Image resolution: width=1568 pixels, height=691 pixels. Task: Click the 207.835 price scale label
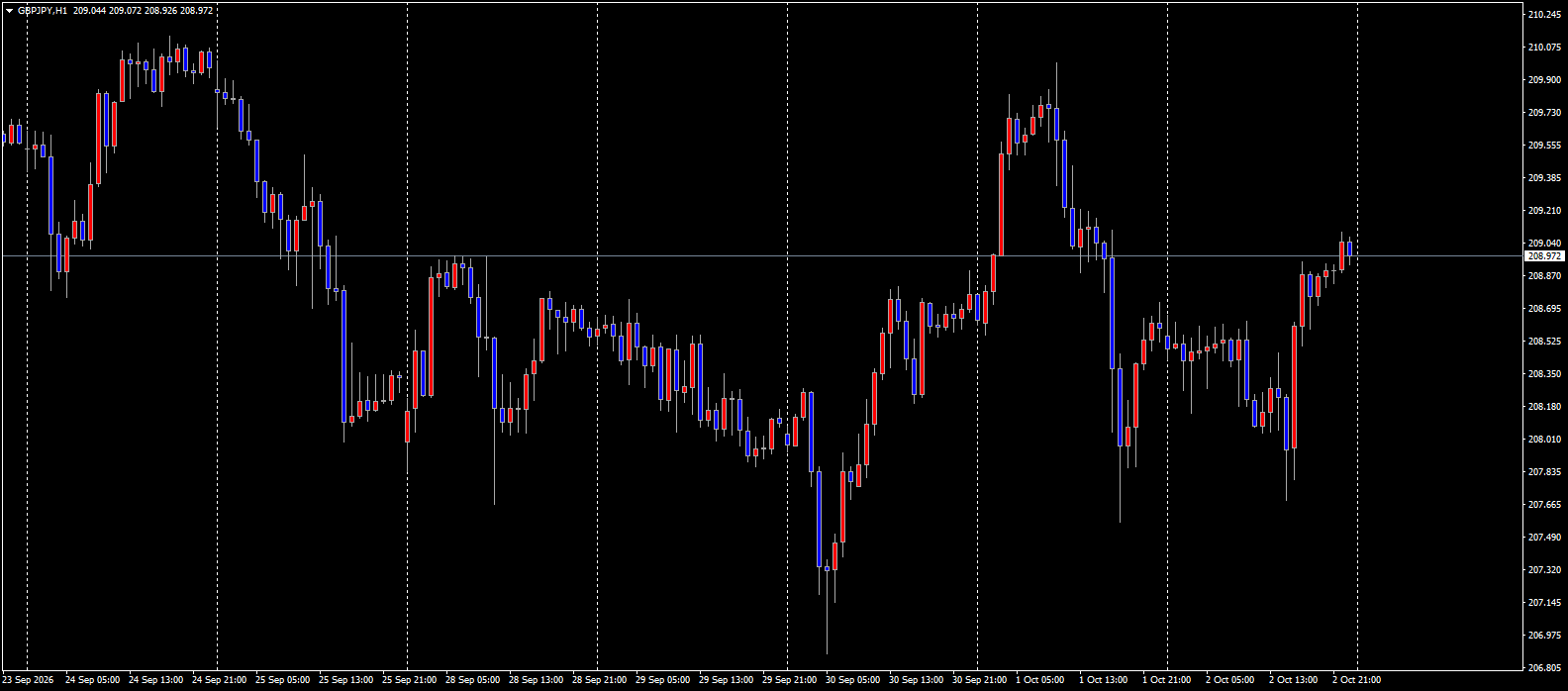pos(1544,472)
